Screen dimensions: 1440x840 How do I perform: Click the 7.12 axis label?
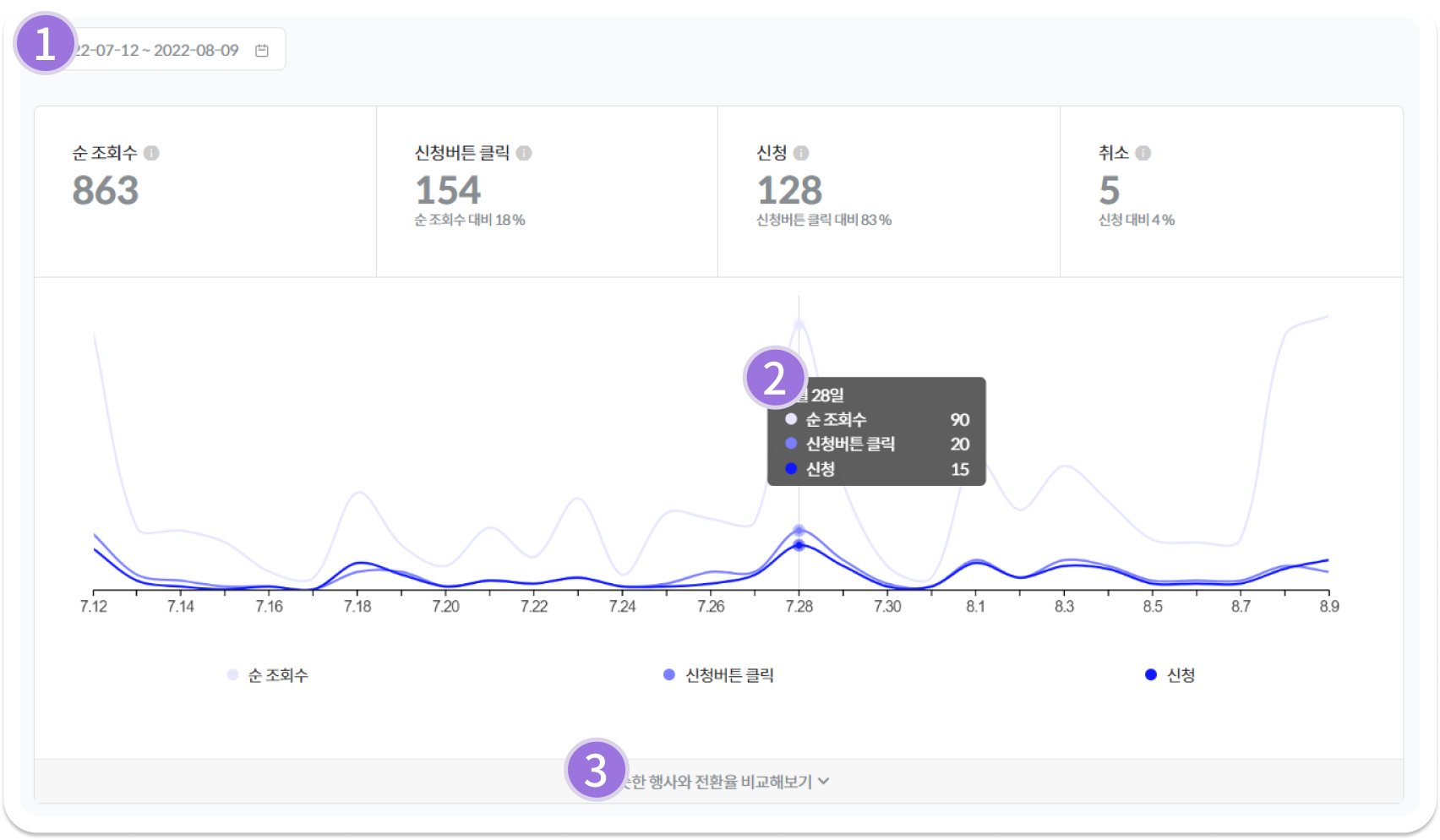pos(94,606)
